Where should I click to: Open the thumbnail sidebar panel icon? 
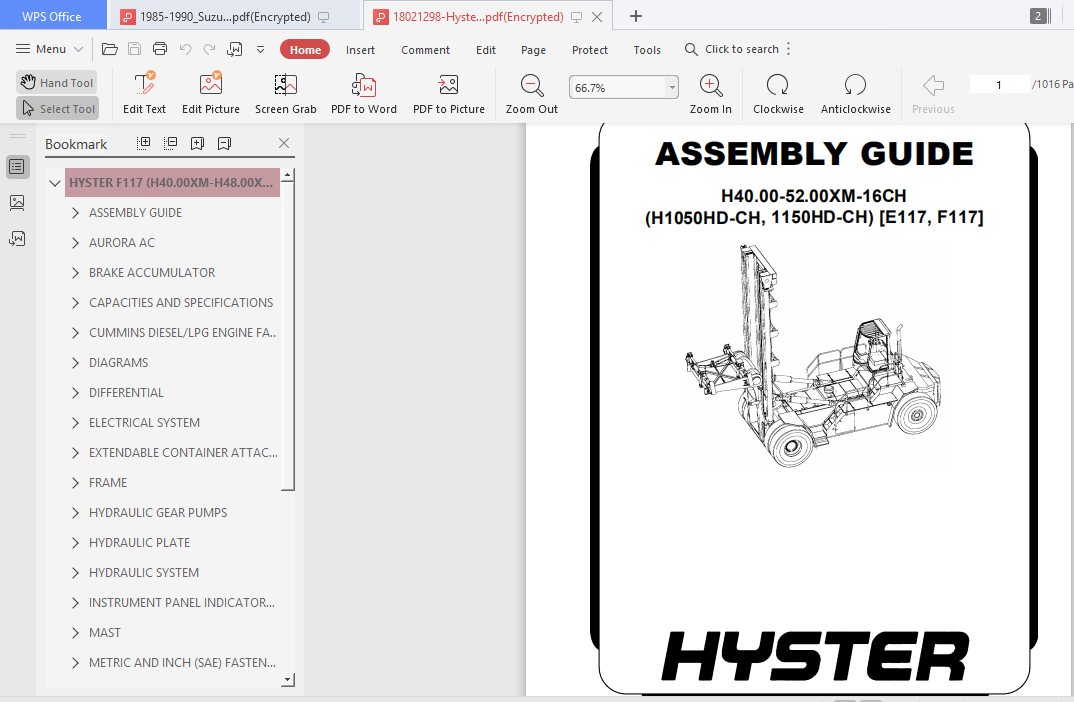pyautogui.click(x=17, y=202)
